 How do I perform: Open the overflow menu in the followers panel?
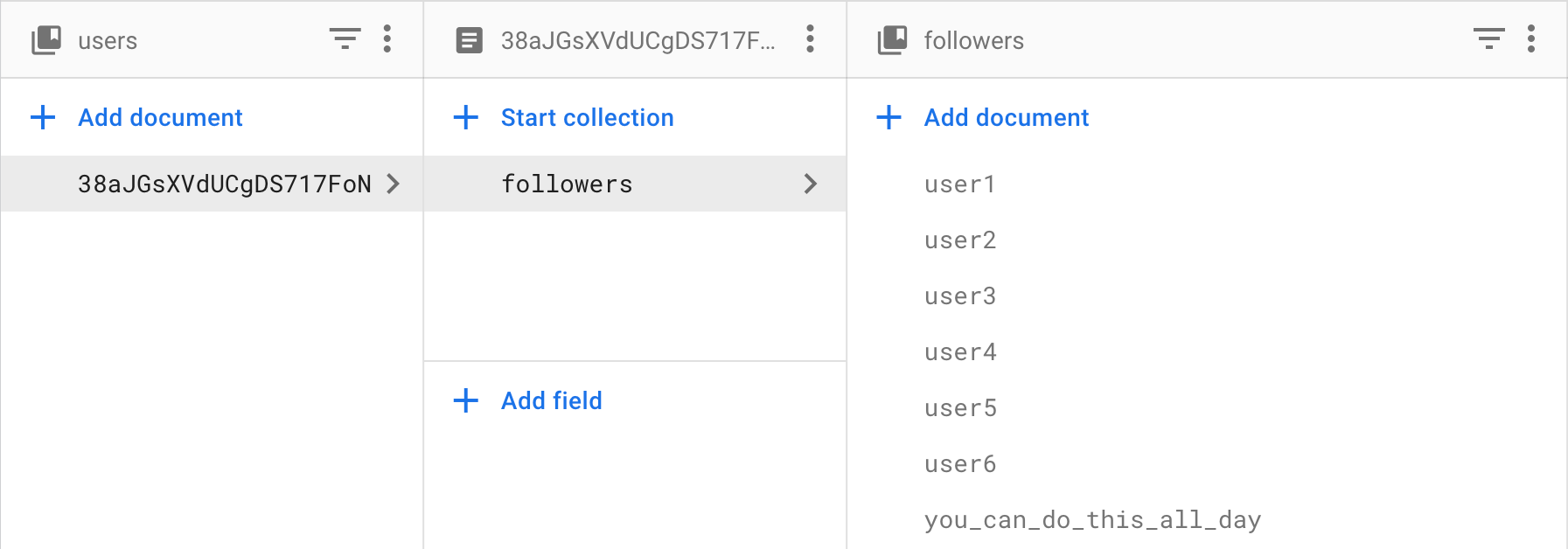[x=1531, y=39]
